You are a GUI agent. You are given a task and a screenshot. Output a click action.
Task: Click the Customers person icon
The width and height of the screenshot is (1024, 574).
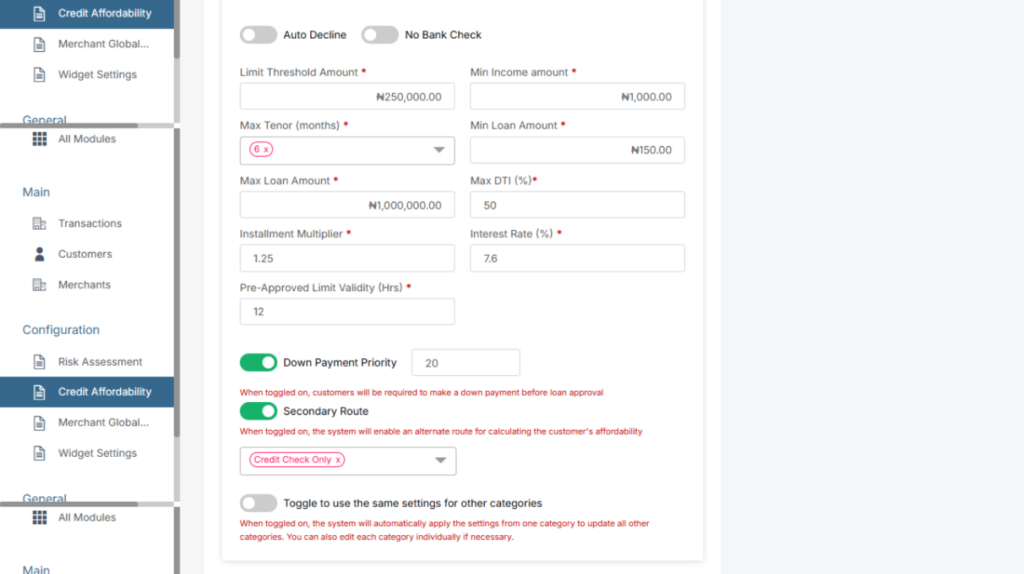39,254
